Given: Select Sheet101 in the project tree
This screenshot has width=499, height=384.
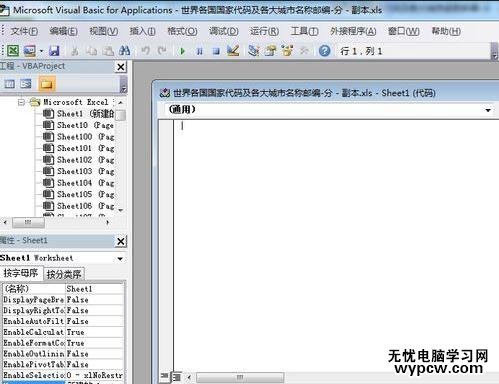Looking at the screenshot, I should click(x=79, y=148).
